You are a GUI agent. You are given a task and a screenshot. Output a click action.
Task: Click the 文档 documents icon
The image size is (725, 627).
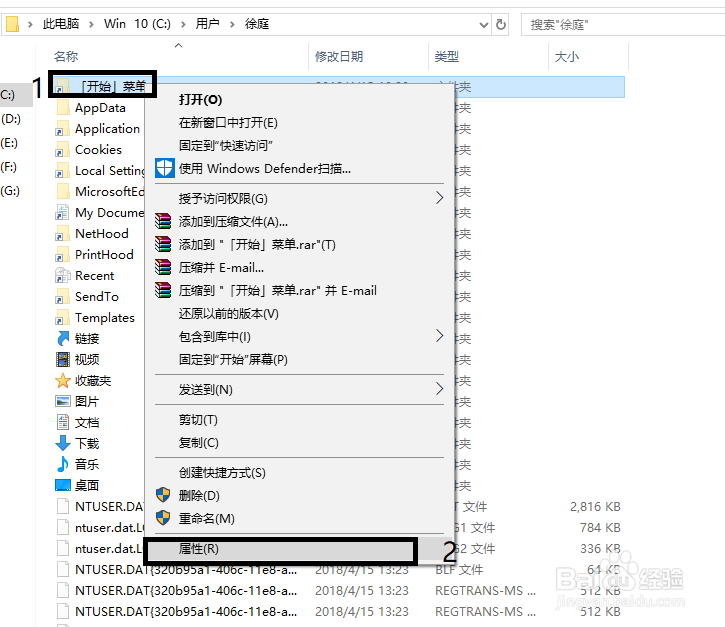pyautogui.click(x=62, y=422)
